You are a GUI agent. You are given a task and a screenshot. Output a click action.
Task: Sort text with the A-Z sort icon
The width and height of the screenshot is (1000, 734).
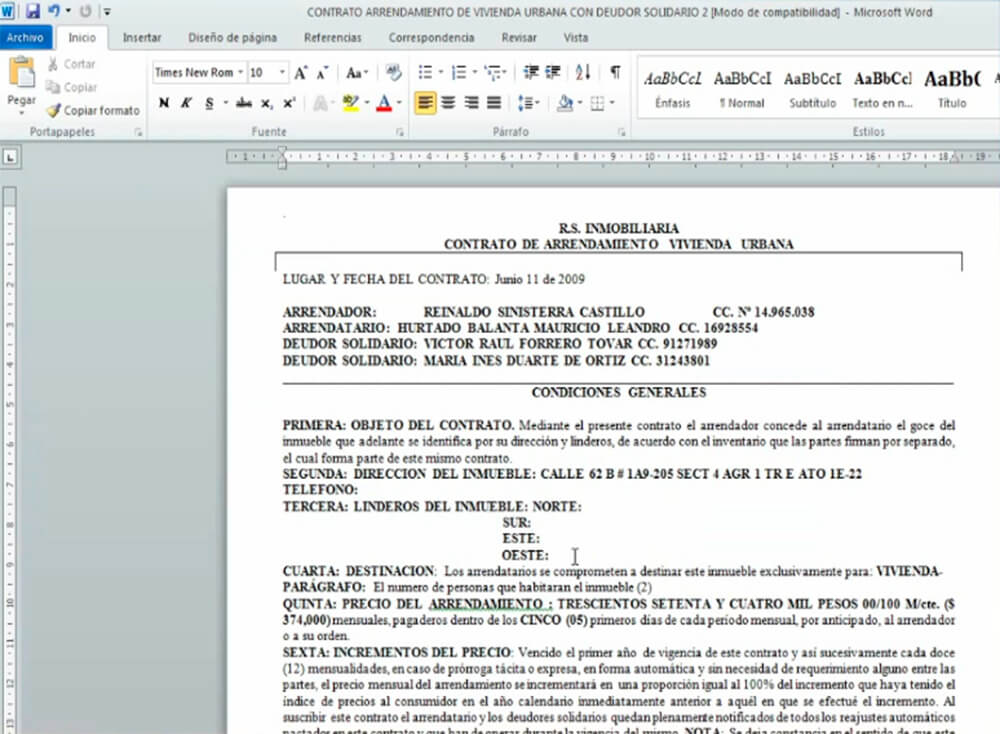click(x=583, y=72)
